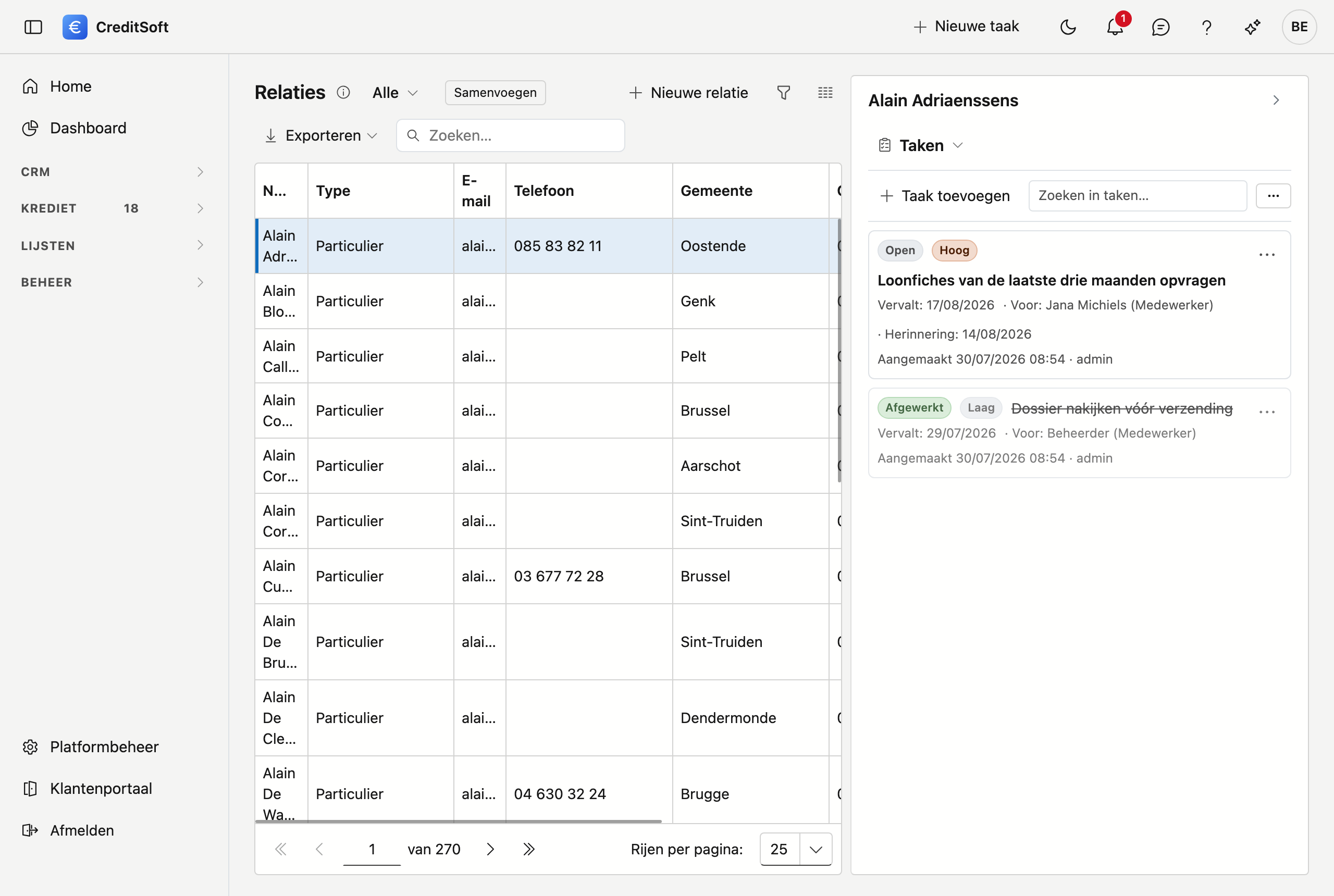Click the Afgewerkt status badge

(914, 408)
